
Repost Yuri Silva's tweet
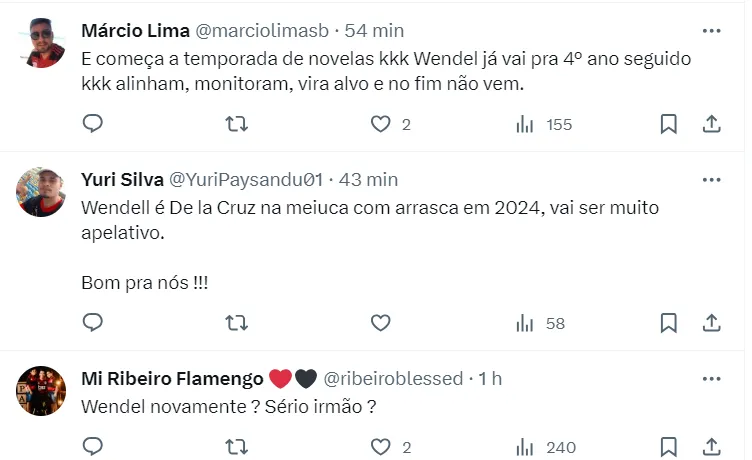point(237,323)
